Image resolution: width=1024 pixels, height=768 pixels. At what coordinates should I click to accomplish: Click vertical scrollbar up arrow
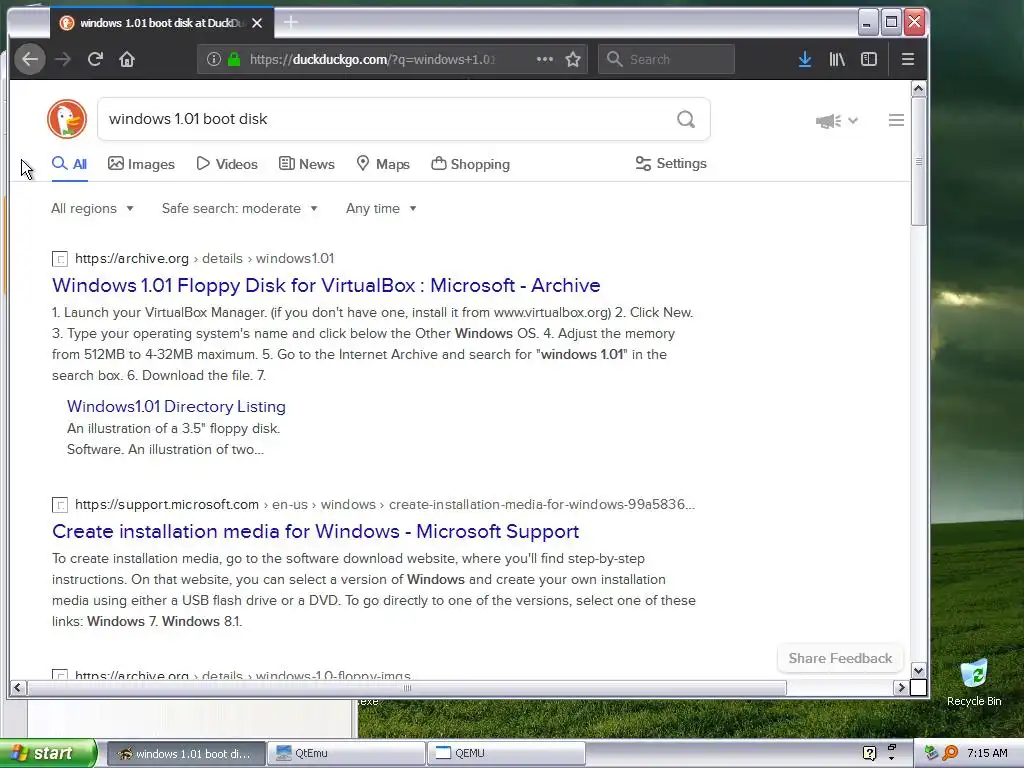click(x=918, y=89)
